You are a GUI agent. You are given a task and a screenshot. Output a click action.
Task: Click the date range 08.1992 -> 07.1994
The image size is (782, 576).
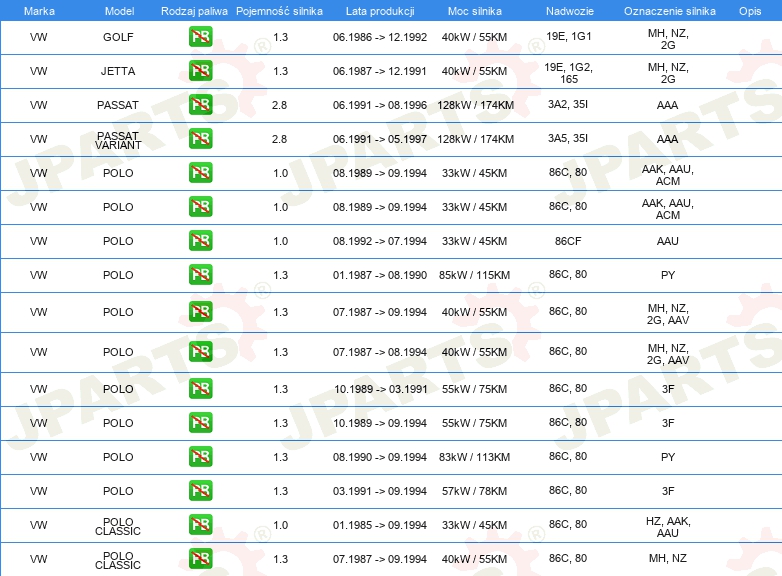[380, 241]
